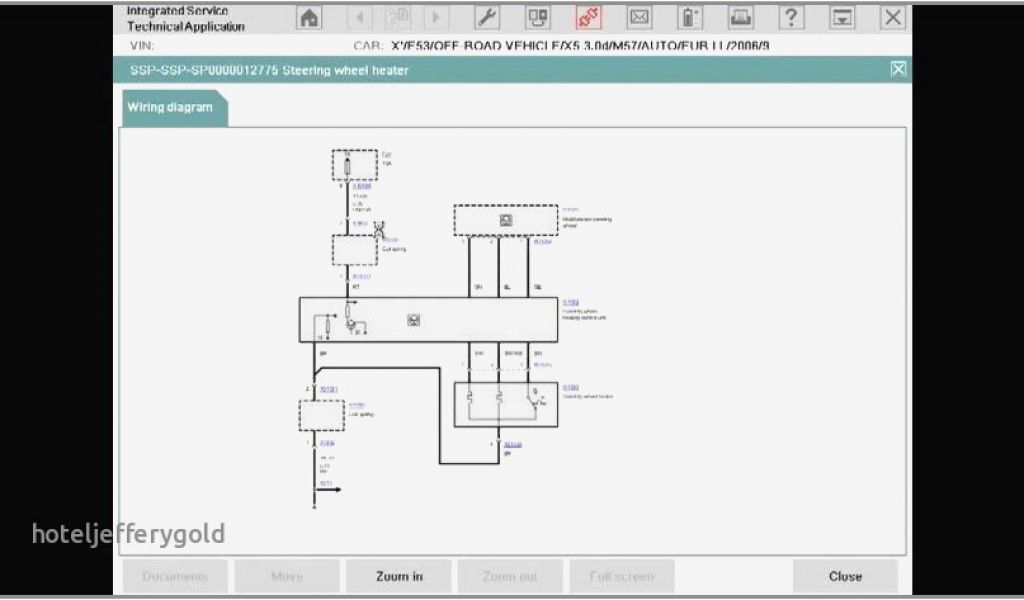1024x600 pixels.
Task: Click the Home icon in toolbar
Action: (310, 17)
